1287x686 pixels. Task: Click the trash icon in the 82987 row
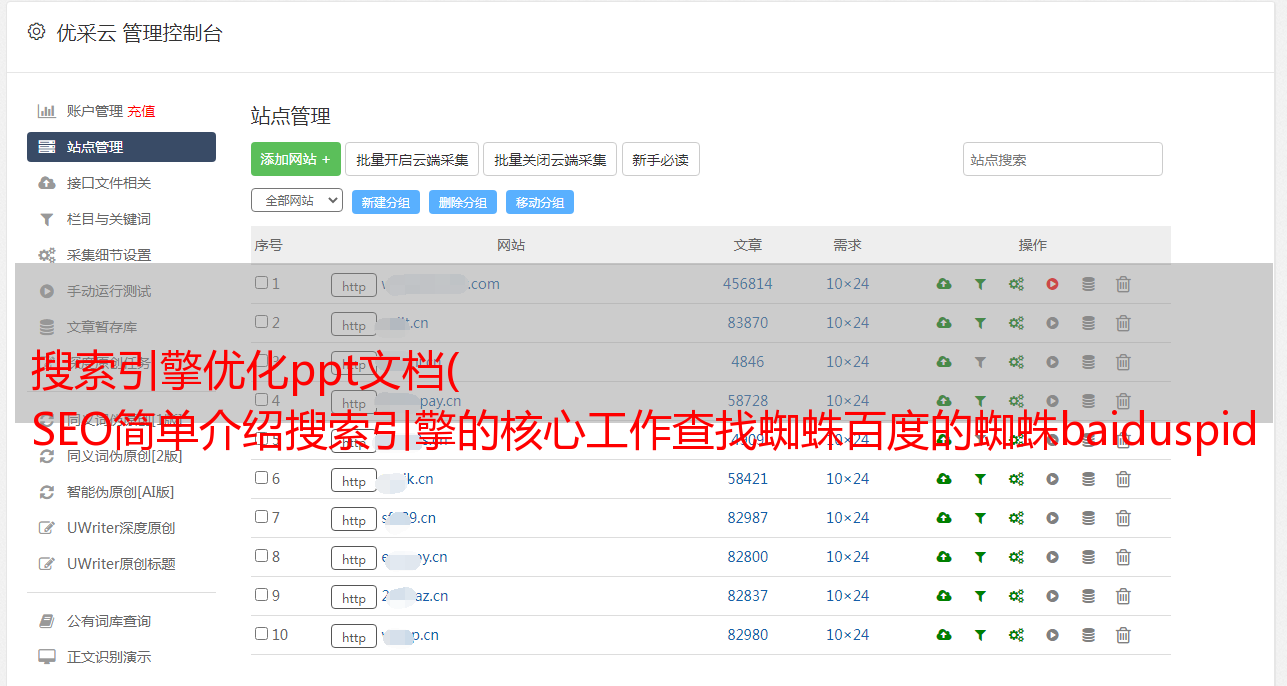click(x=1123, y=518)
